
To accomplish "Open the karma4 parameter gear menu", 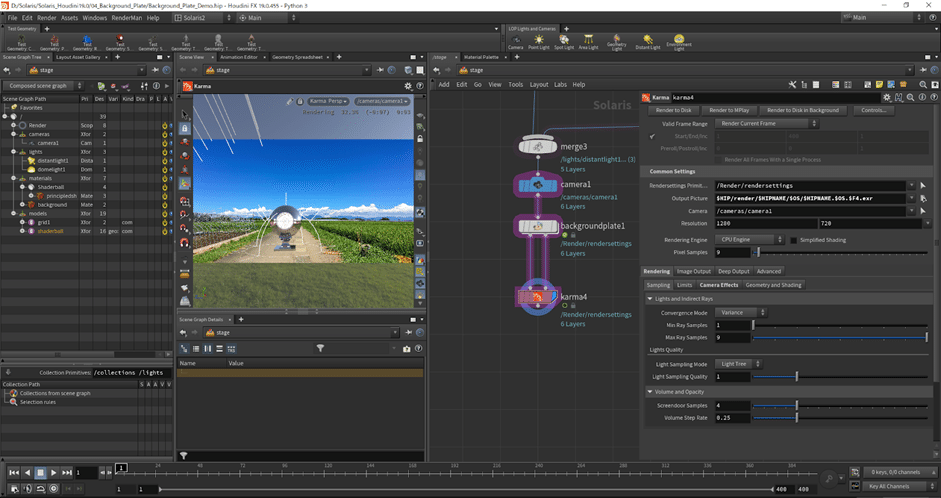I will click(887, 97).
